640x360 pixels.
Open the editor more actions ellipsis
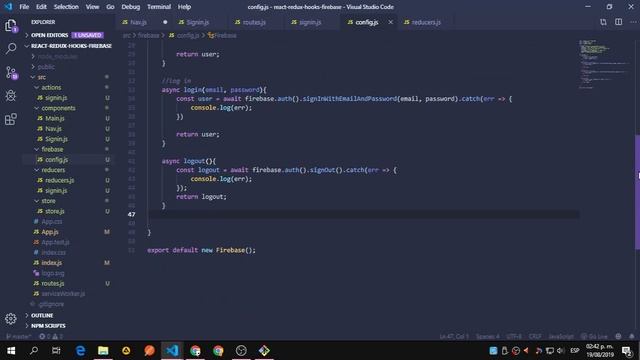633,22
